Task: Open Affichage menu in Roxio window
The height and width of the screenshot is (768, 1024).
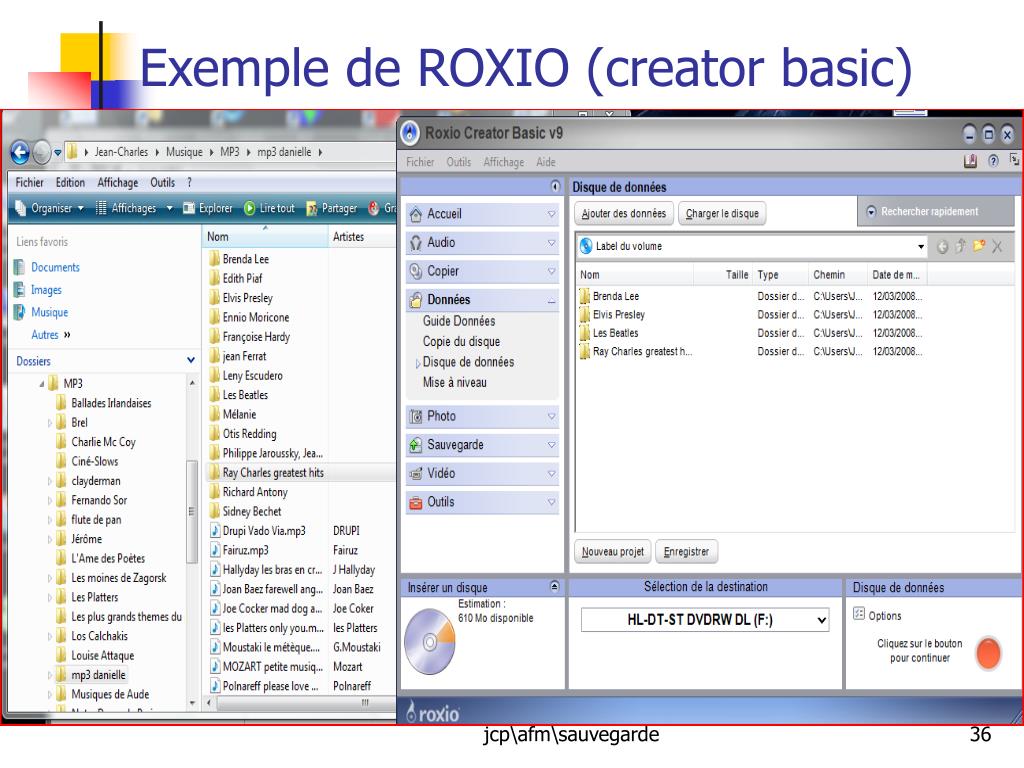Action: coord(504,162)
